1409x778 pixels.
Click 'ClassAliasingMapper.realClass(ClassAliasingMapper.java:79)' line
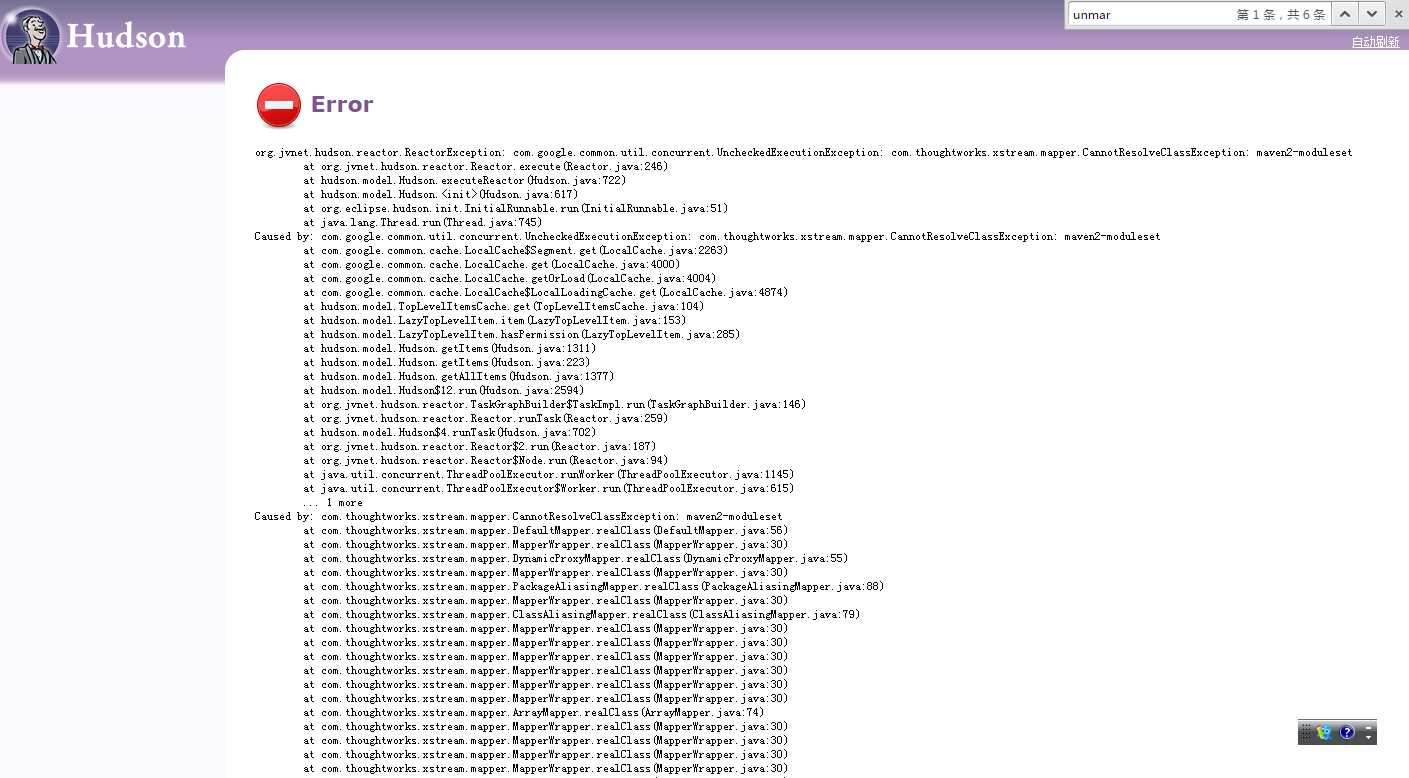[x=582, y=615]
